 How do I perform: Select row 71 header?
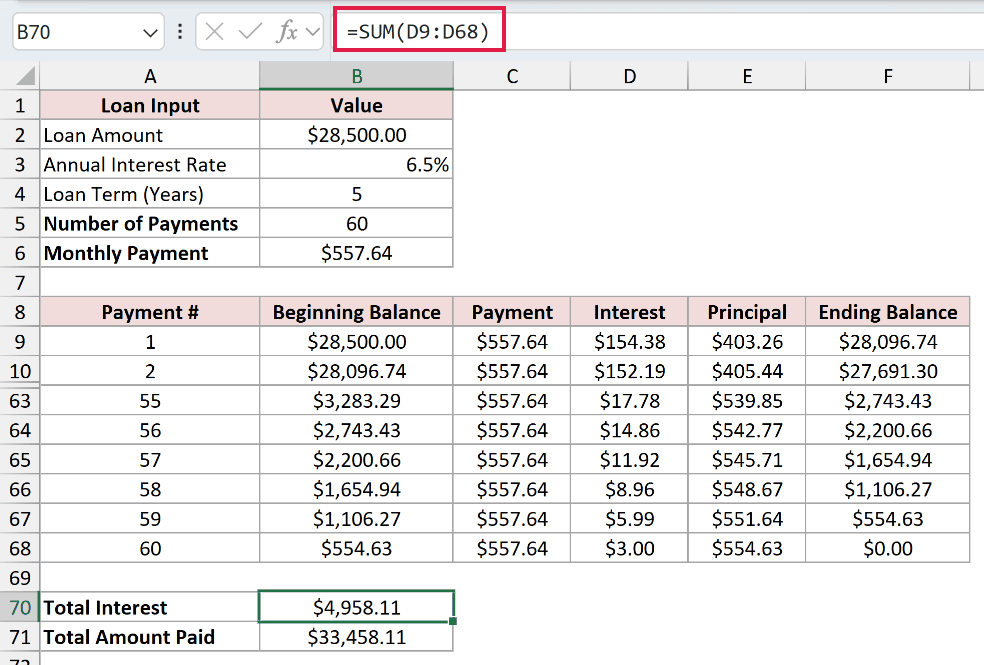click(20, 637)
